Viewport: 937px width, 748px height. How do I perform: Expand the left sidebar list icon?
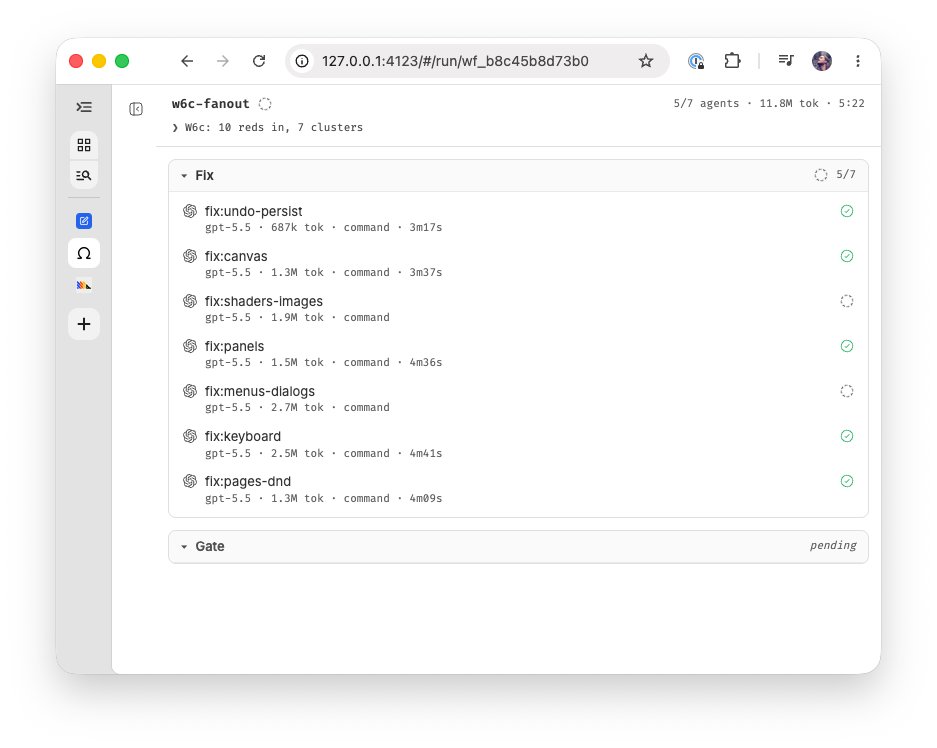(x=84, y=107)
